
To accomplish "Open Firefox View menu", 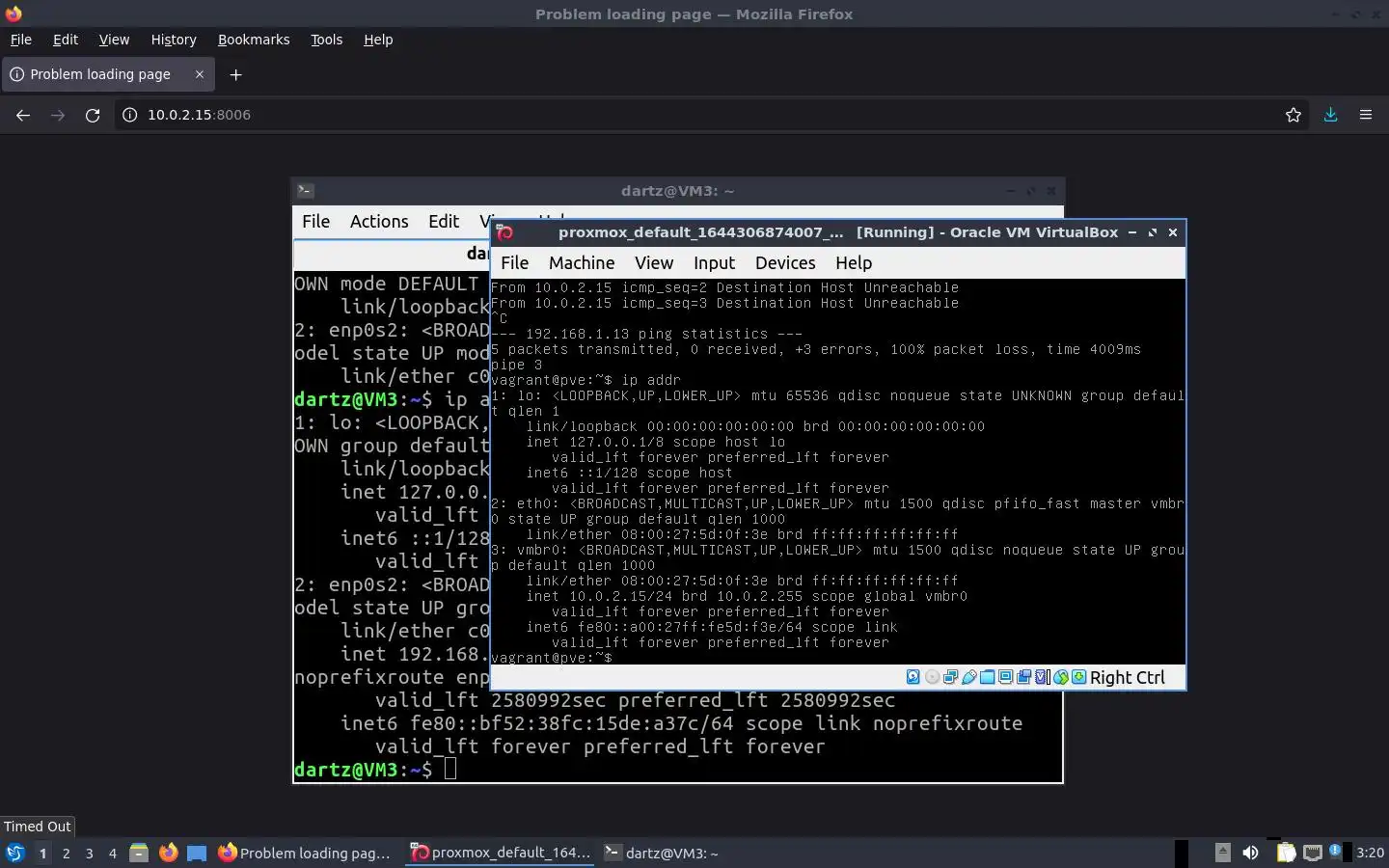I will click(114, 40).
